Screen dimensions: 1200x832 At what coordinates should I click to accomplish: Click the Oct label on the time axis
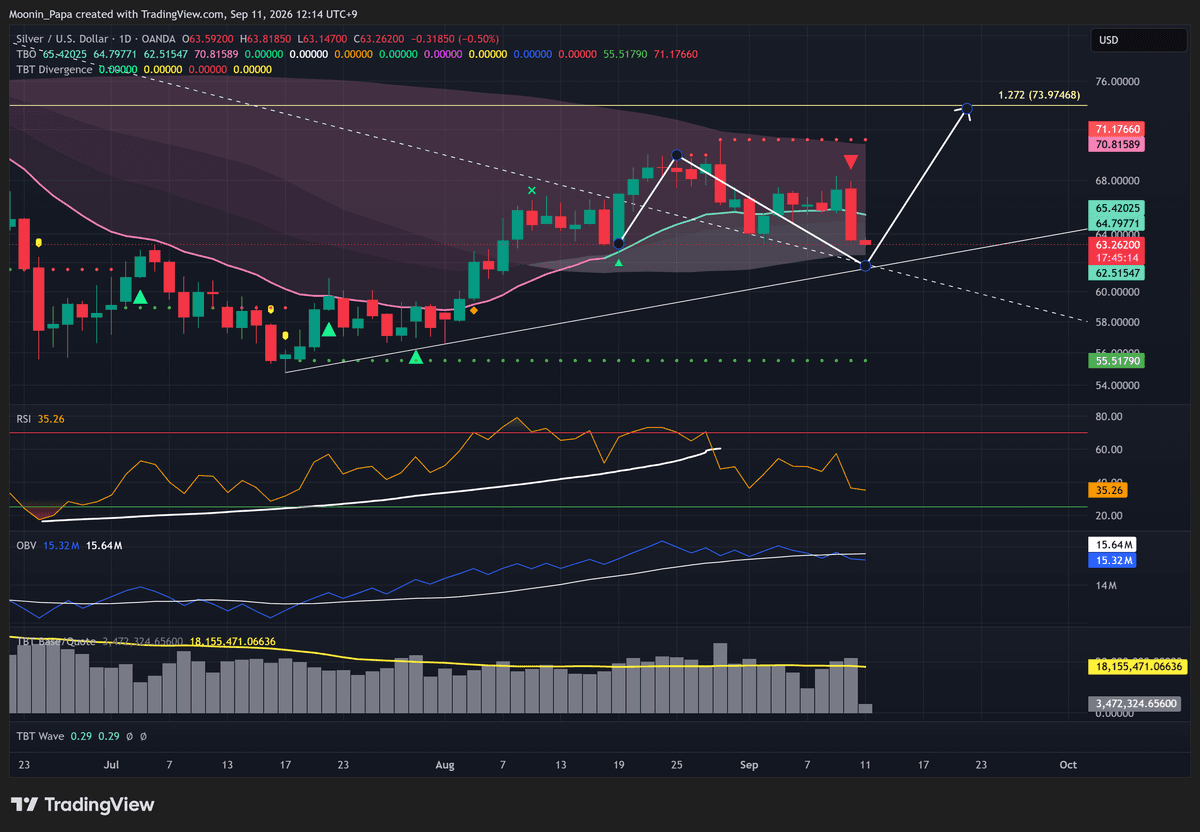(1068, 765)
